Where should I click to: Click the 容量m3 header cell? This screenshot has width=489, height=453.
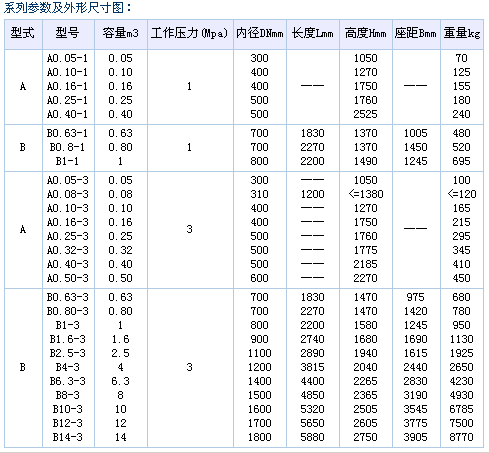pos(121,34)
